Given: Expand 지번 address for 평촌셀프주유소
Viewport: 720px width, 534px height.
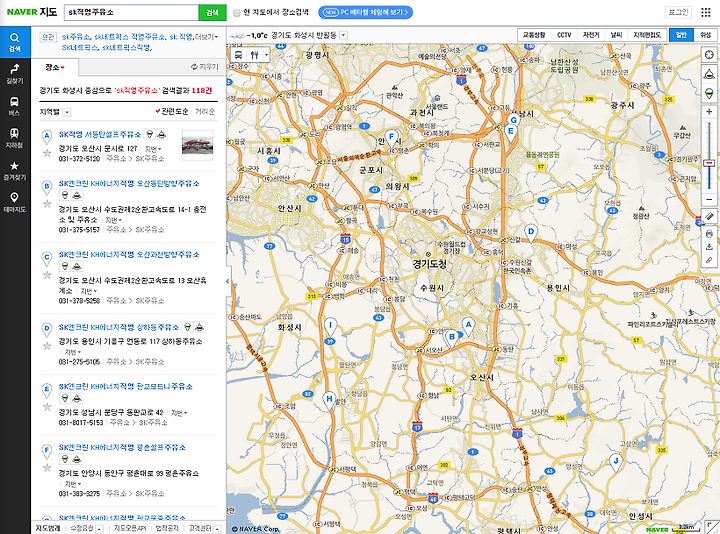Looking at the screenshot, I should [x=73, y=484].
